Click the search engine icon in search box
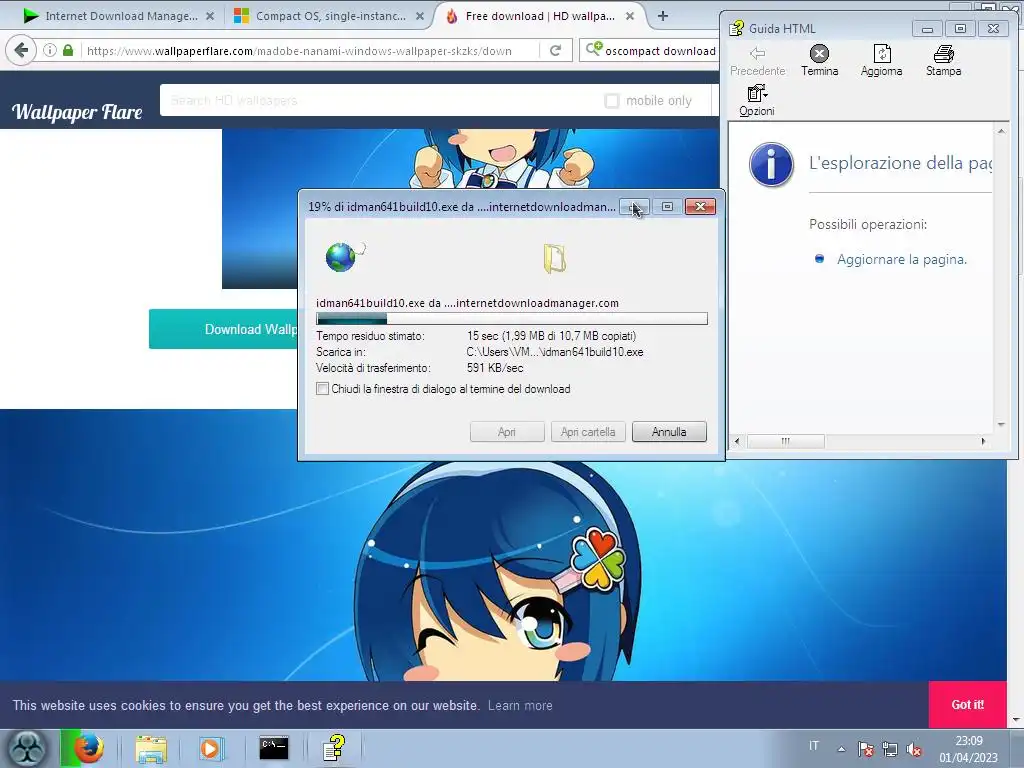 pos(594,49)
